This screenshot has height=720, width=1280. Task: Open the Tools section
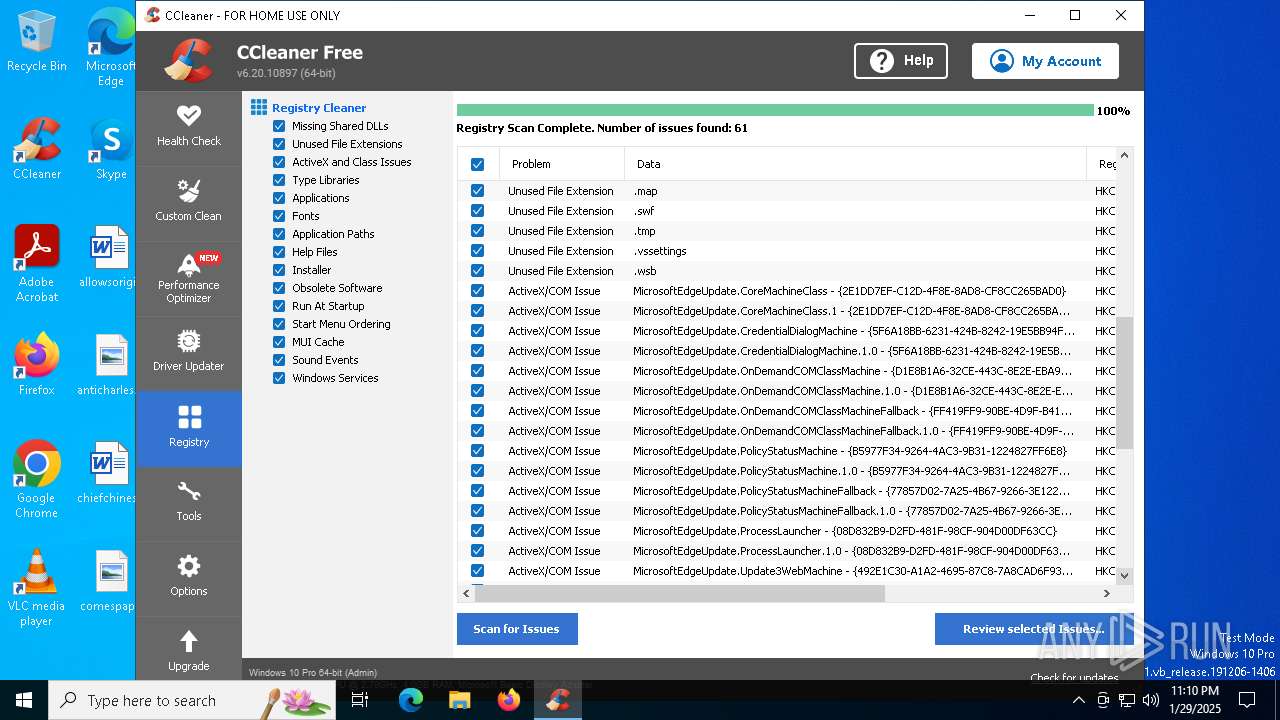(188, 502)
